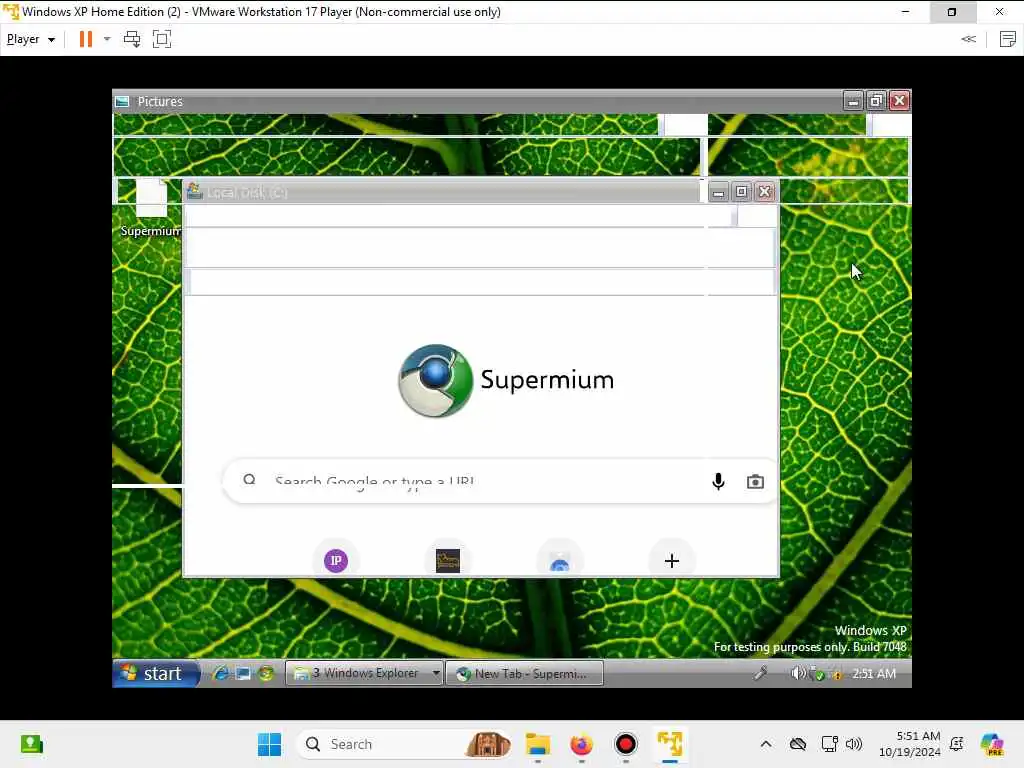Open the green widget icon on the host taskbar

pyautogui.click(x=31, y=744)
